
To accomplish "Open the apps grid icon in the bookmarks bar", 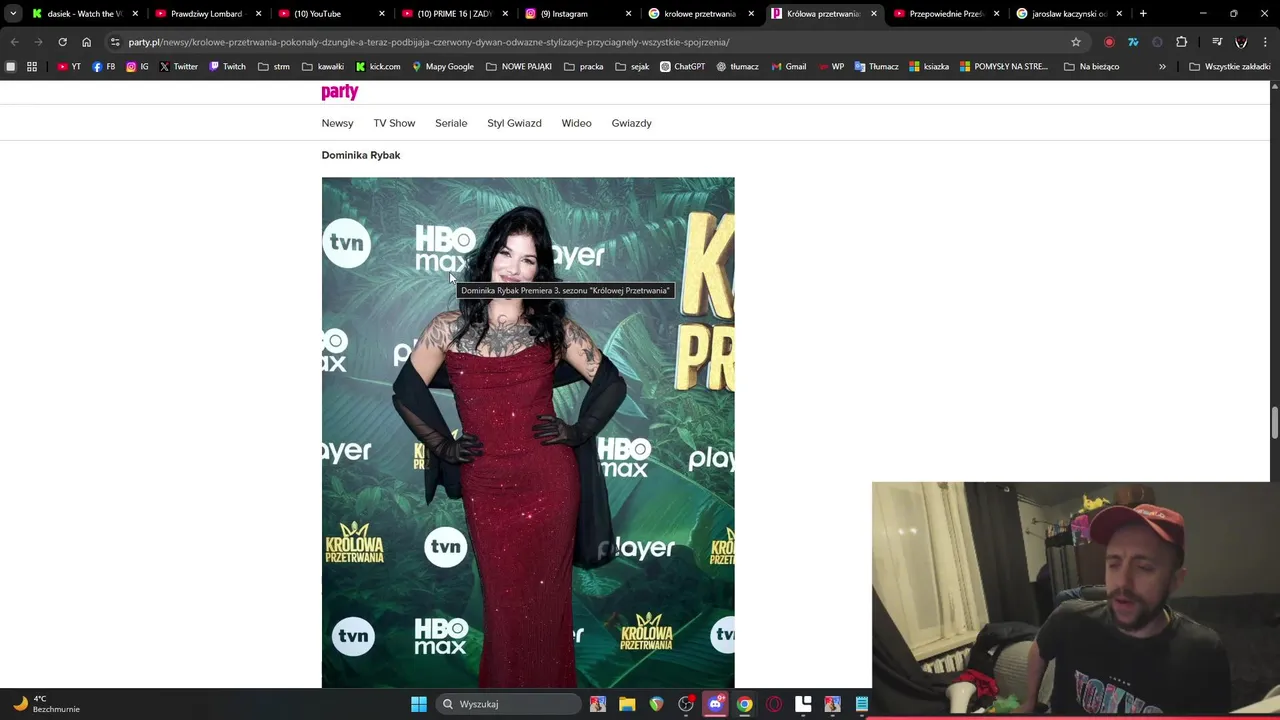I will [x=32, y=67].
